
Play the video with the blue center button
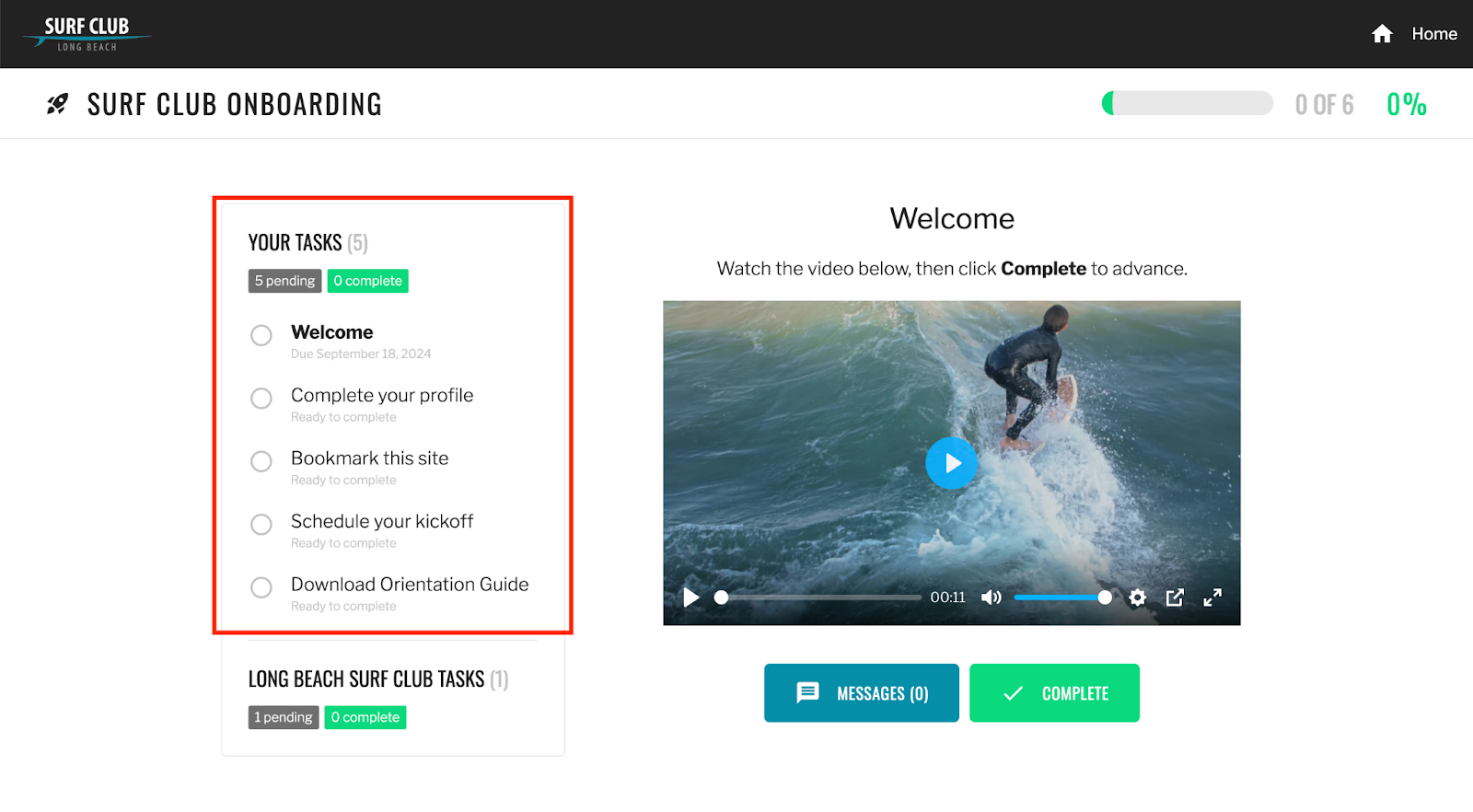[951, 463]
